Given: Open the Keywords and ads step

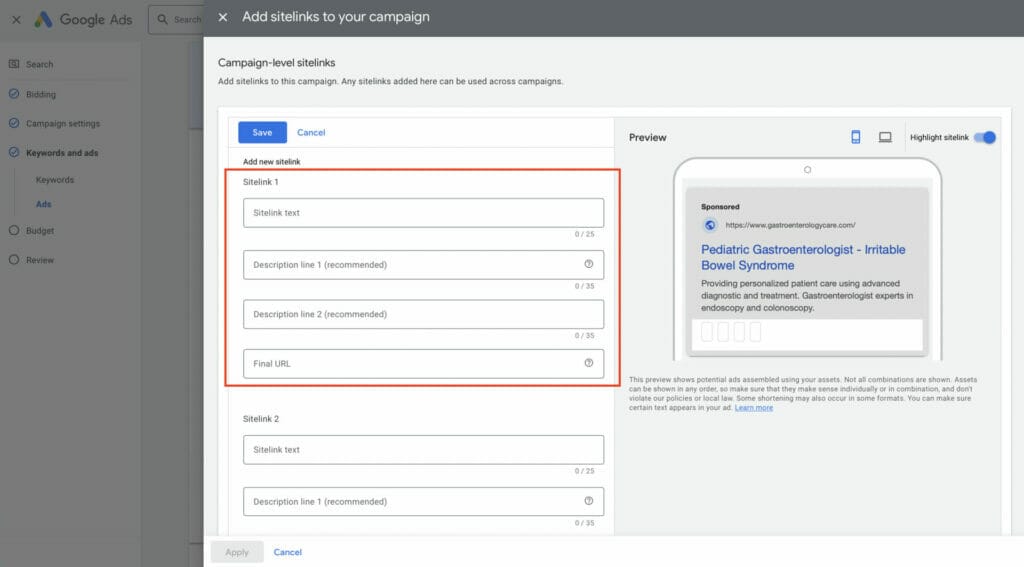Looking at the screenshot, I should (62, 153).
